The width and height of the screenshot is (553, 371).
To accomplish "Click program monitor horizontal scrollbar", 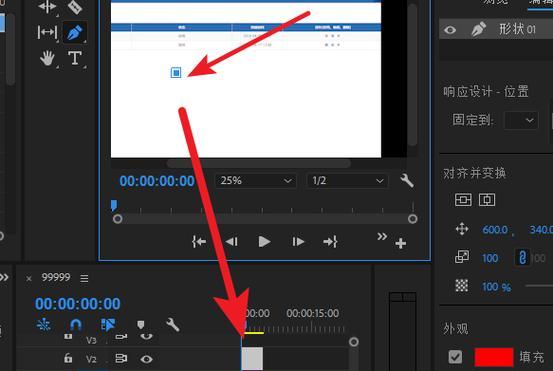I will 259,164.
